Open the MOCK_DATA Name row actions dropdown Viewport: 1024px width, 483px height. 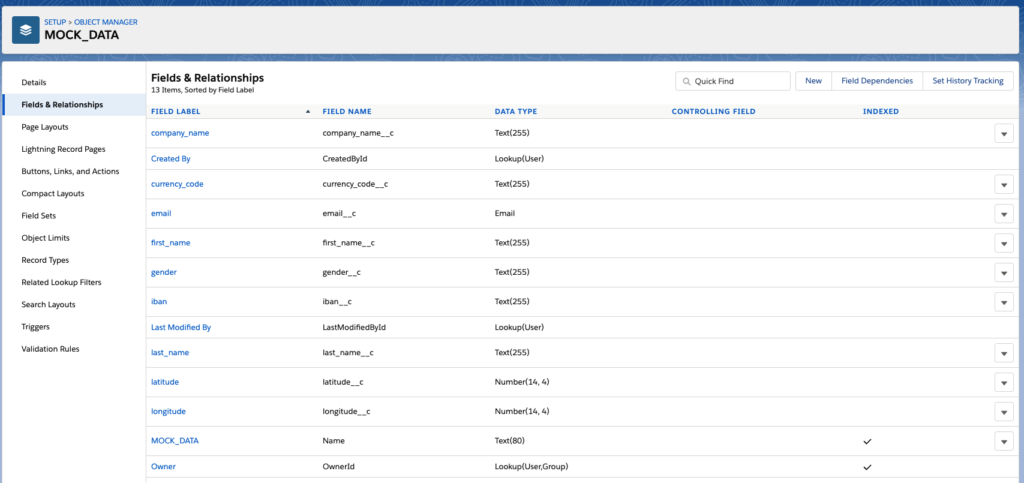point(1004,441)
